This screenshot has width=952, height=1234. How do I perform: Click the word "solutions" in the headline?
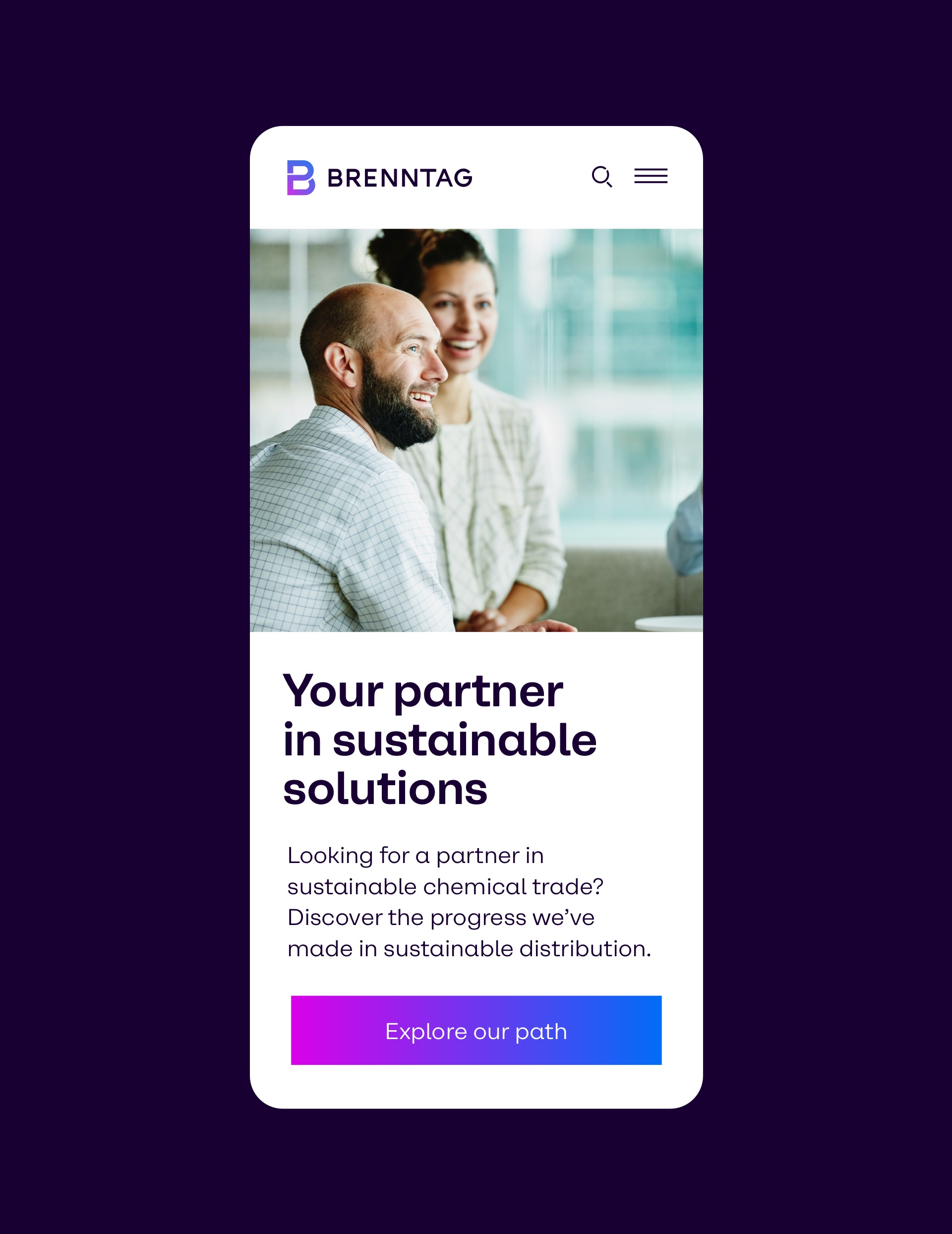[385, 788]
